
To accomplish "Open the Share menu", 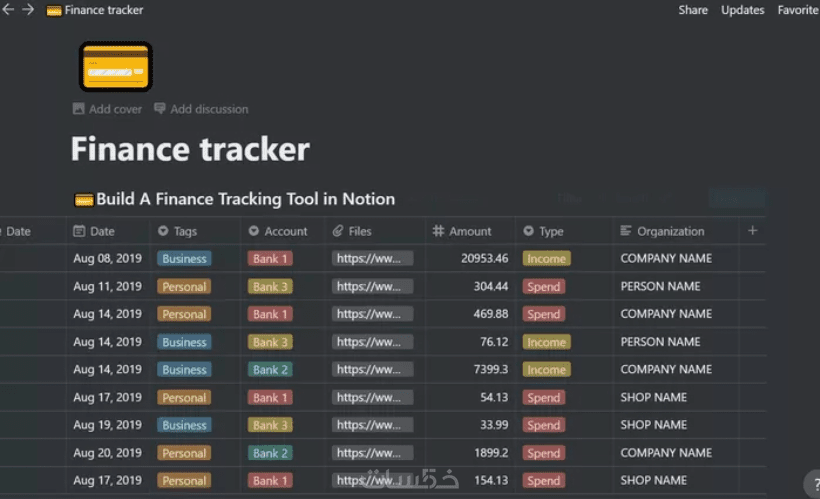I will point(693,10).
